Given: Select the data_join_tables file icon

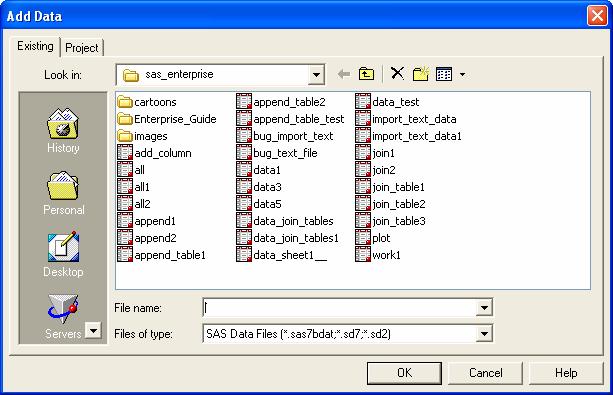Looking at the screenshot, I should 244,221.
